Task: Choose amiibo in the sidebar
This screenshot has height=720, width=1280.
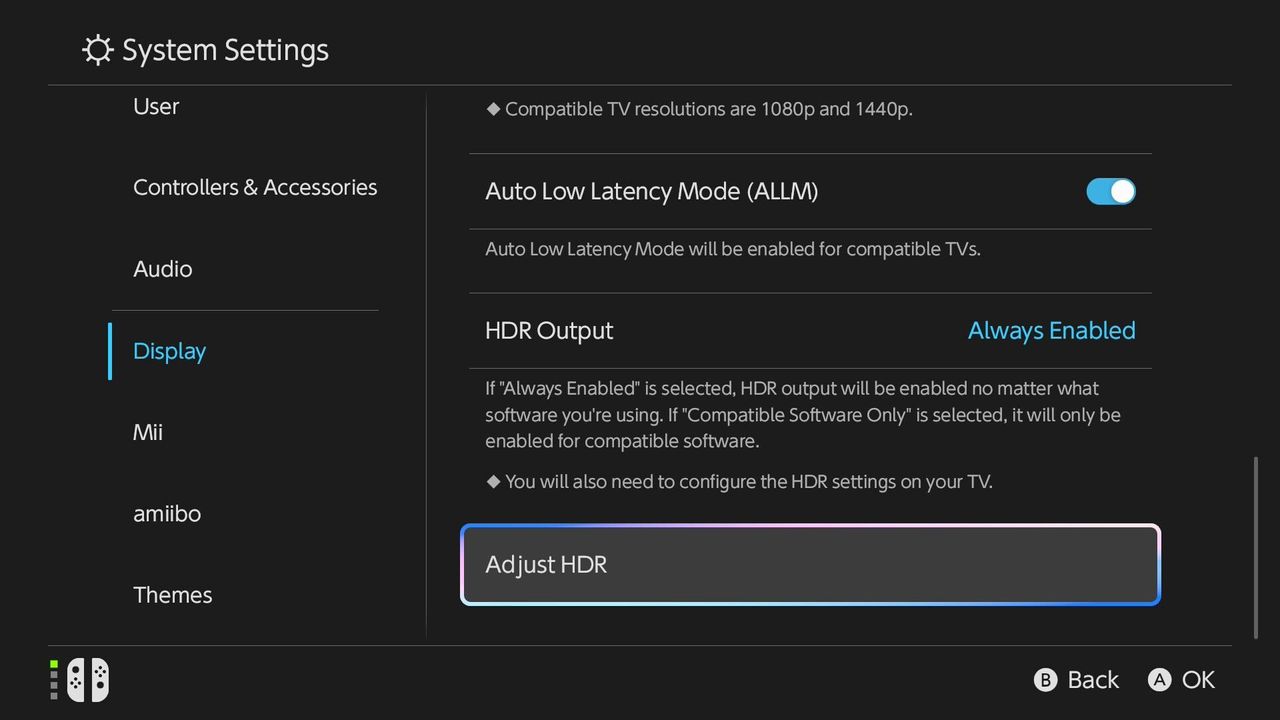Action: pos(167,513)
